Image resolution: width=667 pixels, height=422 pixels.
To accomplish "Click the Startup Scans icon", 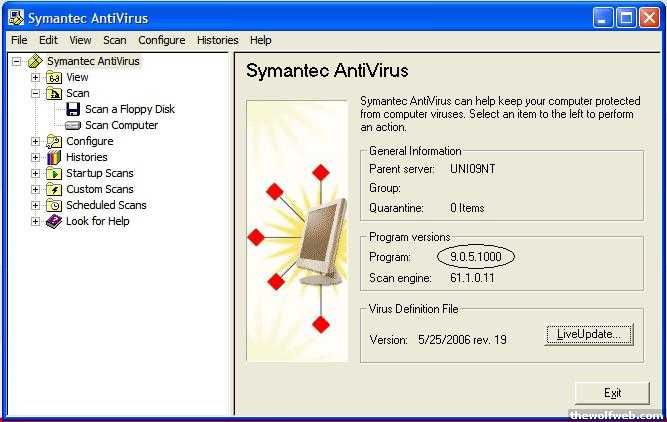I will (x=54, y=173).
